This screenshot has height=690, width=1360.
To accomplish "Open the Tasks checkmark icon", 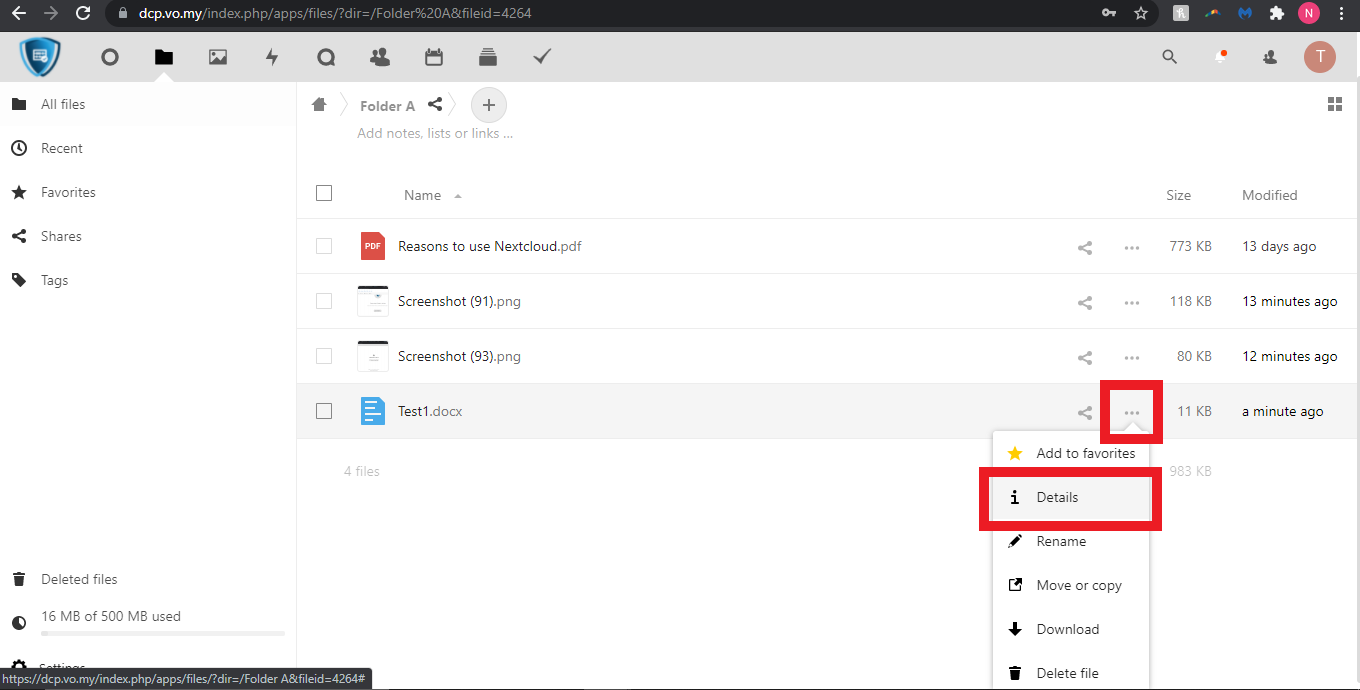I will (x=542, y=57).
